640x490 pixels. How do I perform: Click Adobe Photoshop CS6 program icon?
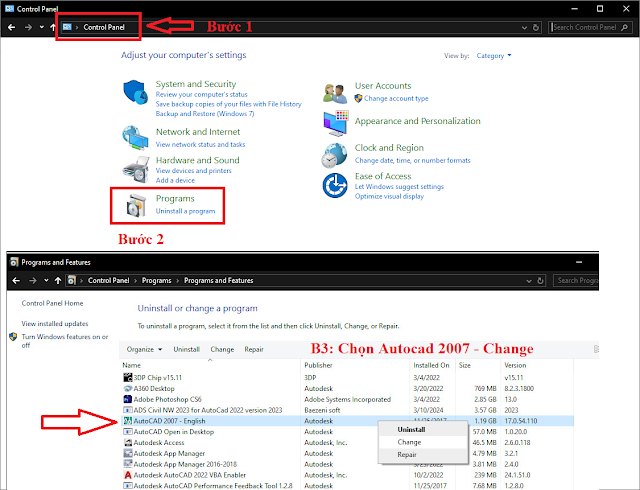pos(128,399)
